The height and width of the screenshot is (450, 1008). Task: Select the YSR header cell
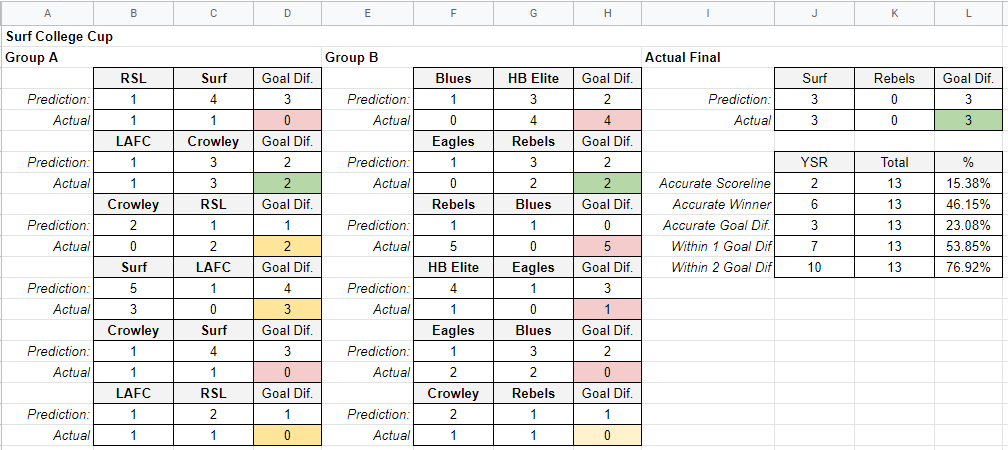tap(815, 162)
